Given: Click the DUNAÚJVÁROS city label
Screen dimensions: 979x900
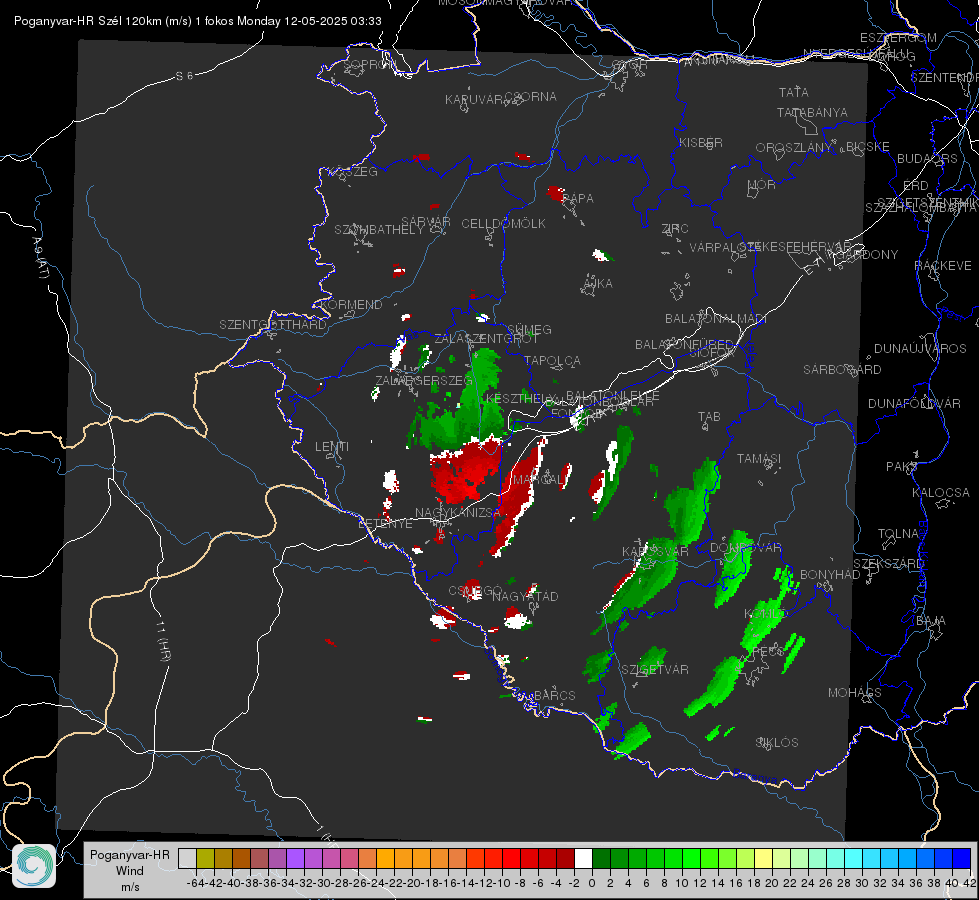Looking at the screenshot, I should [x=920, y=349].
